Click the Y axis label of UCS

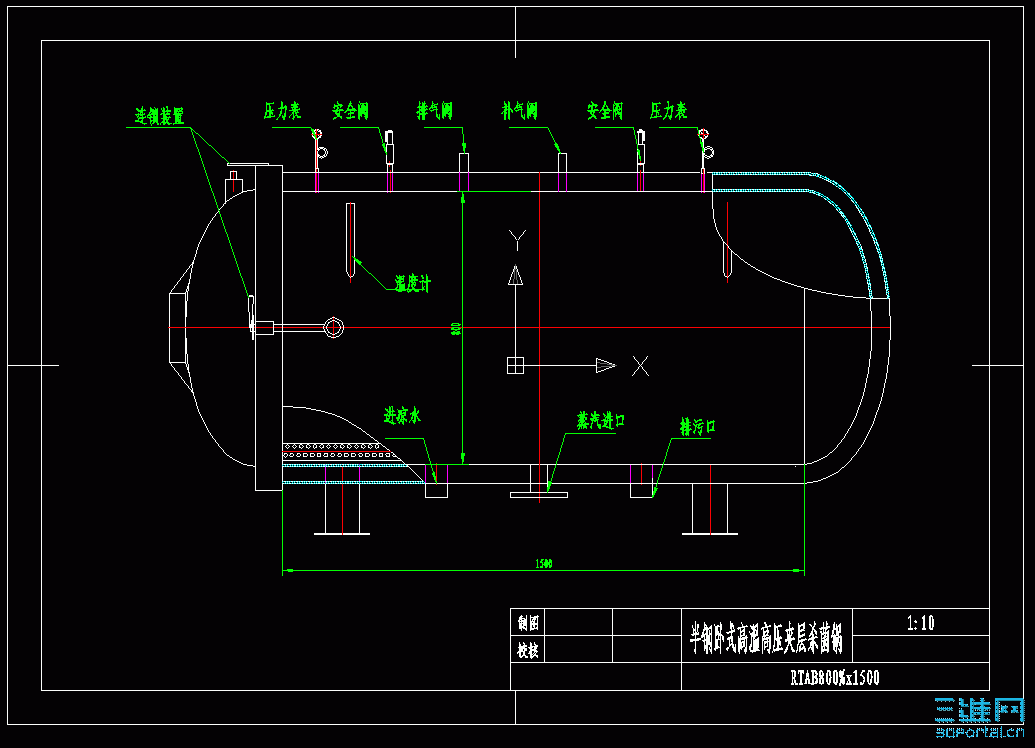(518, 240)
